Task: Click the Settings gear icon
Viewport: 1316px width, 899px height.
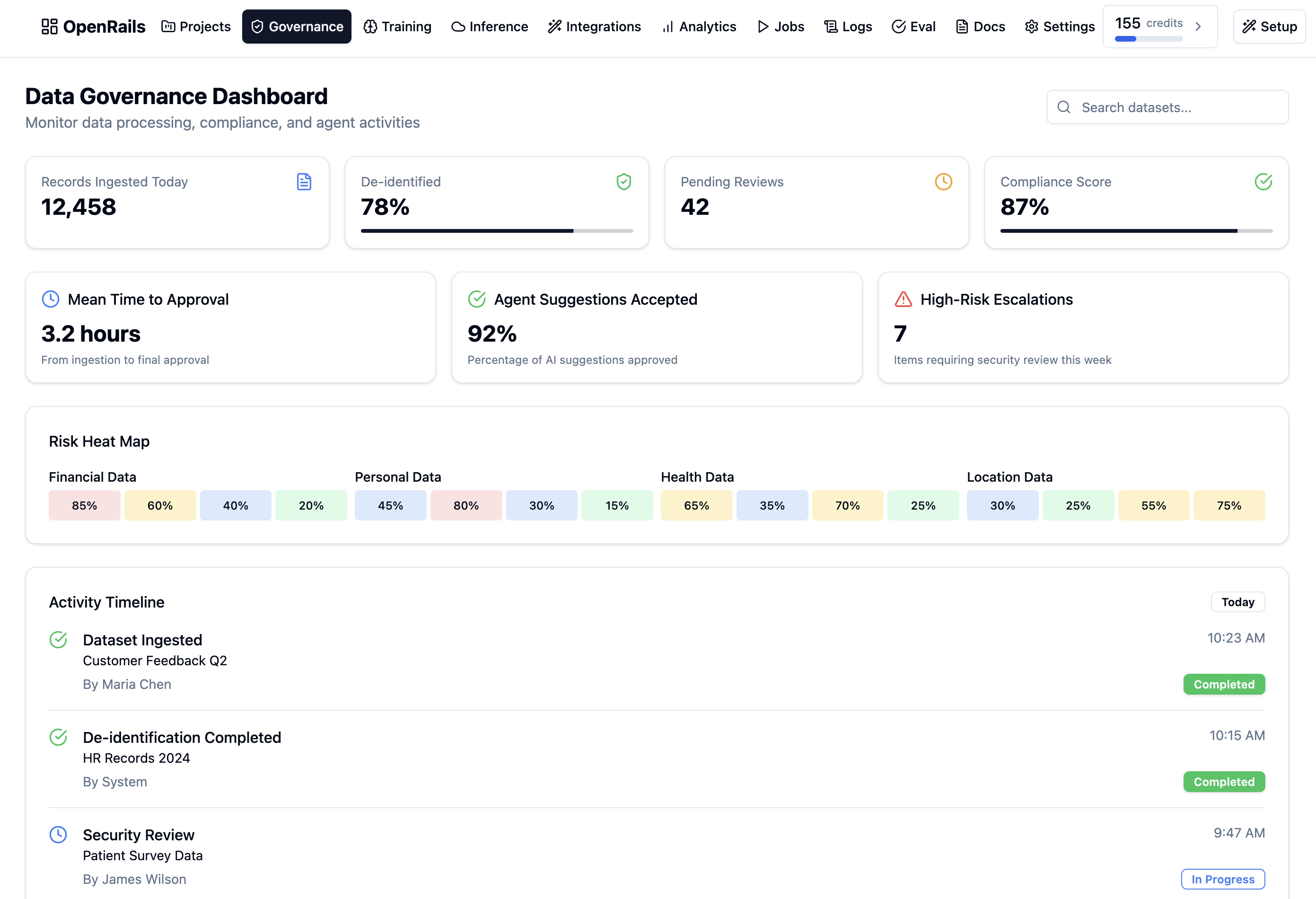Action: 1031,26
